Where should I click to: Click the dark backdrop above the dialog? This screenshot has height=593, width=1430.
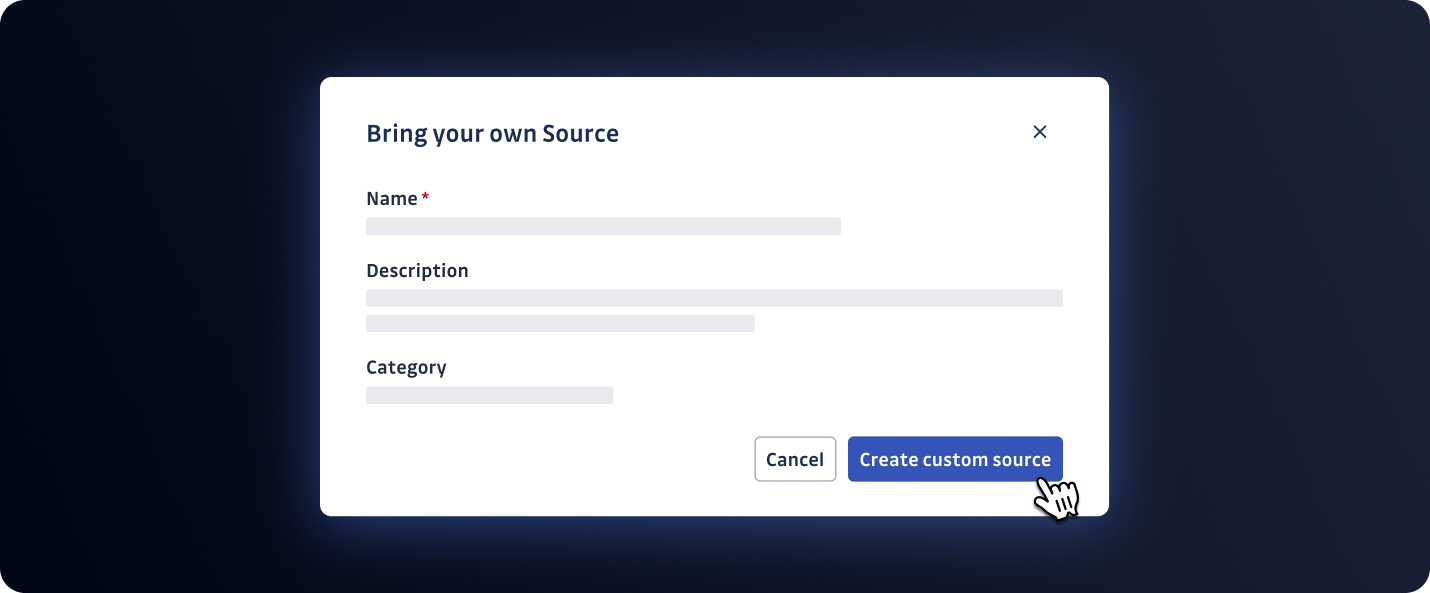[714, 38]
